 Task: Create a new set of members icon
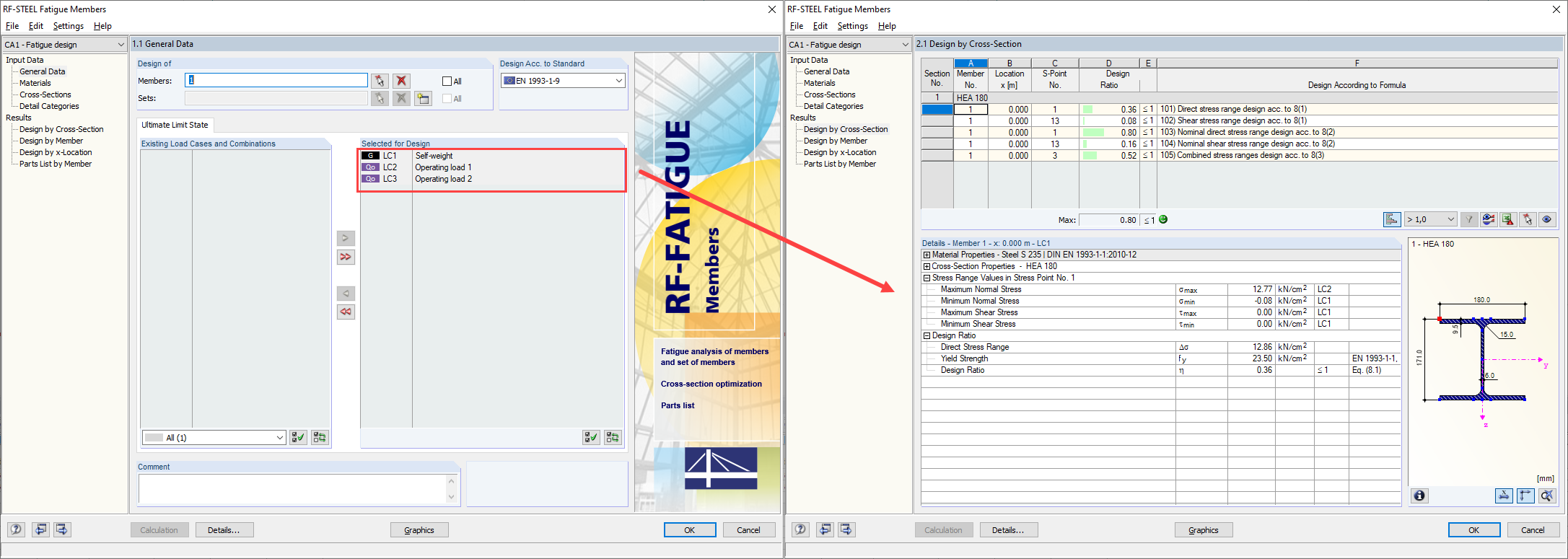click(x=424, y=98)
